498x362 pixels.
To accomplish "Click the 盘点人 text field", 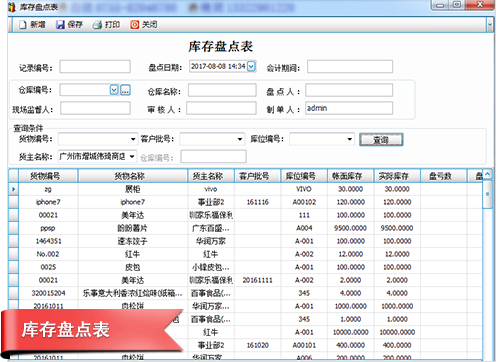I will (349, 90).
